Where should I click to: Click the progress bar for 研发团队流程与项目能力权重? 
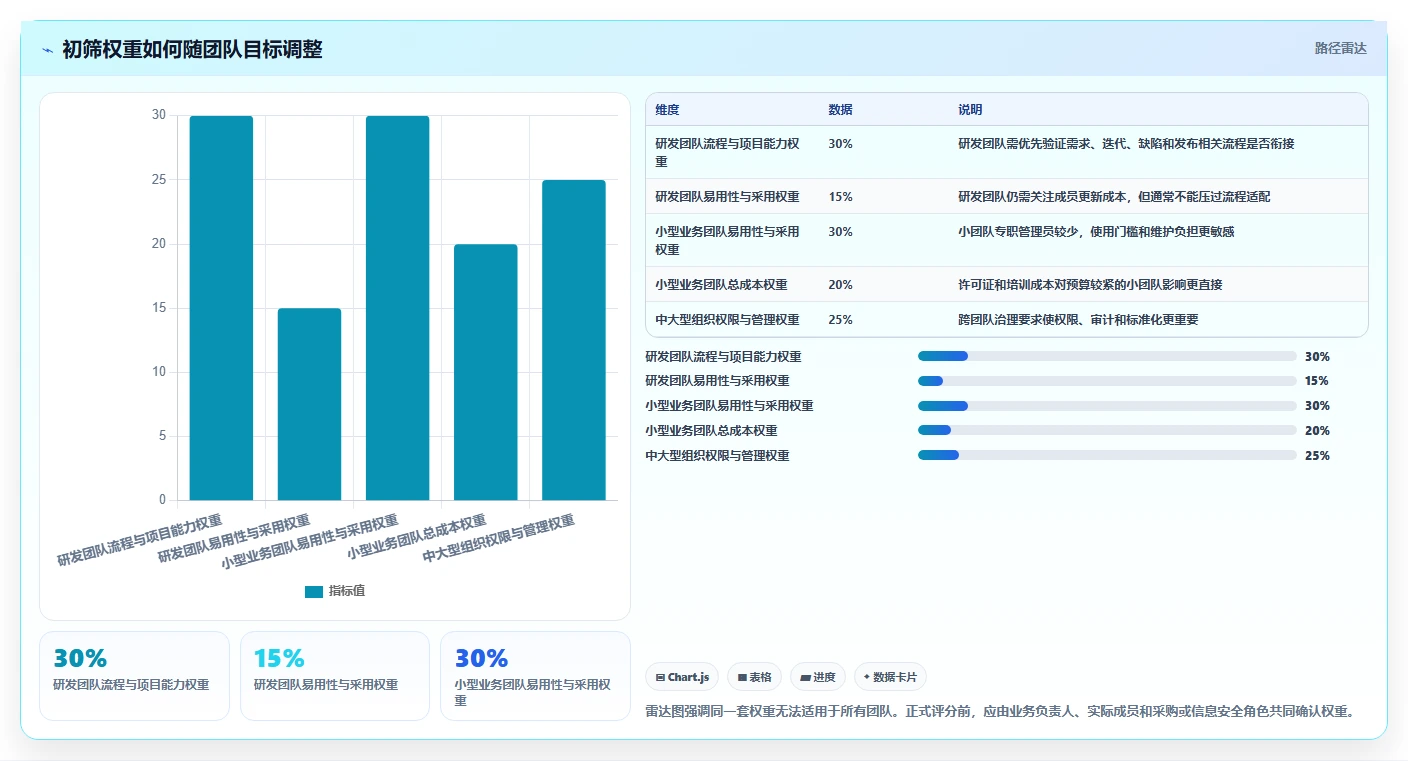pyautogui.click(x=1107, y=356)
